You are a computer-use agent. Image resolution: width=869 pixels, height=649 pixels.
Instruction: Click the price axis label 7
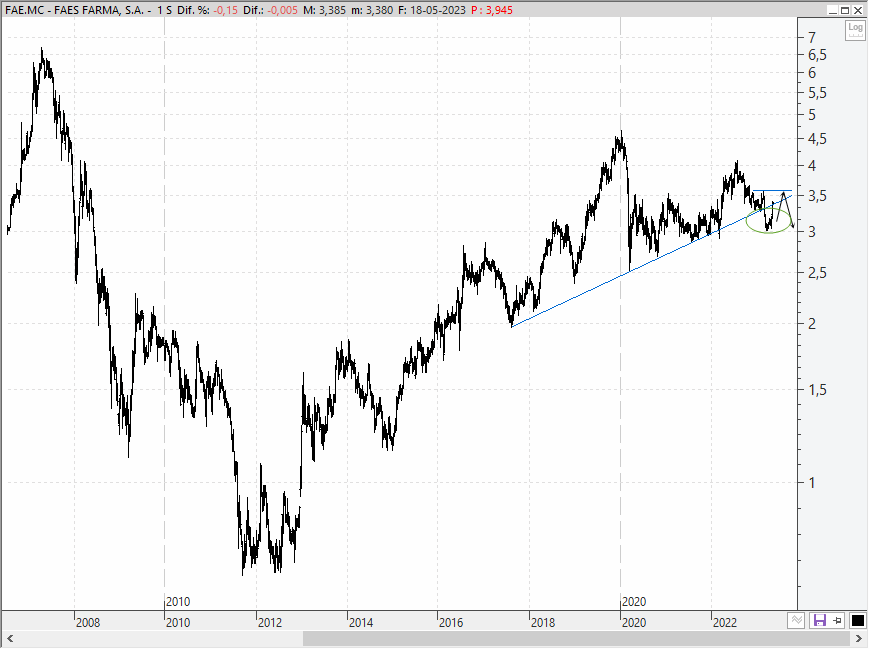(812, 38)
